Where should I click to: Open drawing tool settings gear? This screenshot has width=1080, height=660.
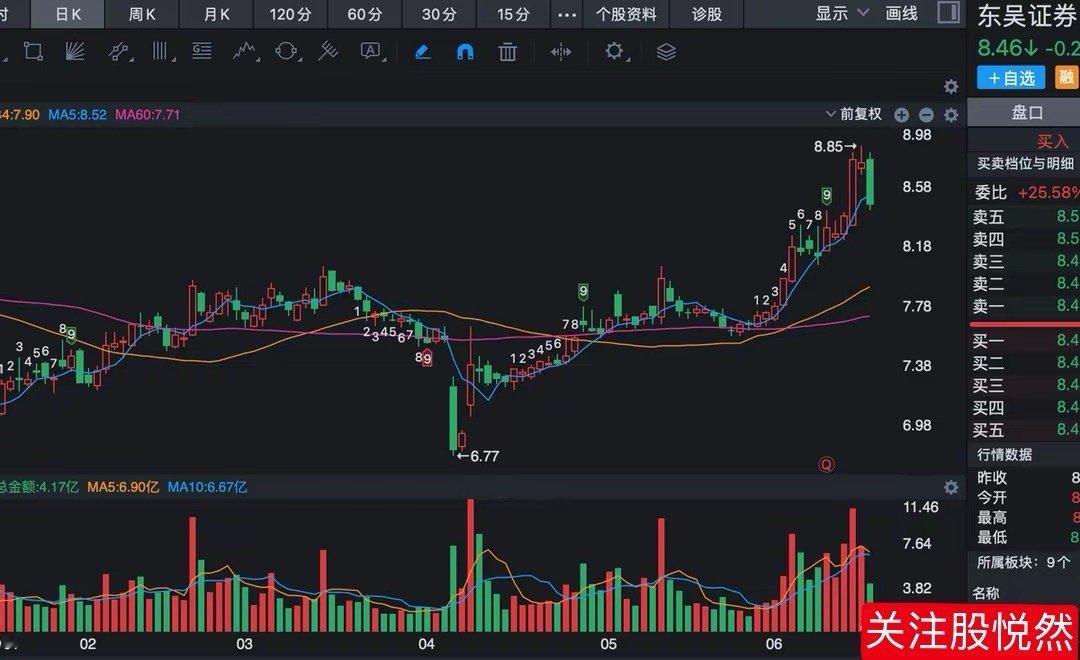point(614,51)
